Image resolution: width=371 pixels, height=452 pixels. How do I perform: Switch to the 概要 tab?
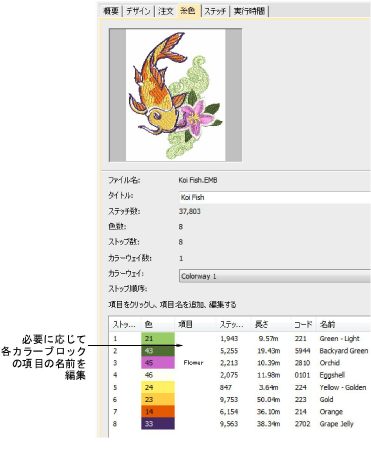(111, 11)
